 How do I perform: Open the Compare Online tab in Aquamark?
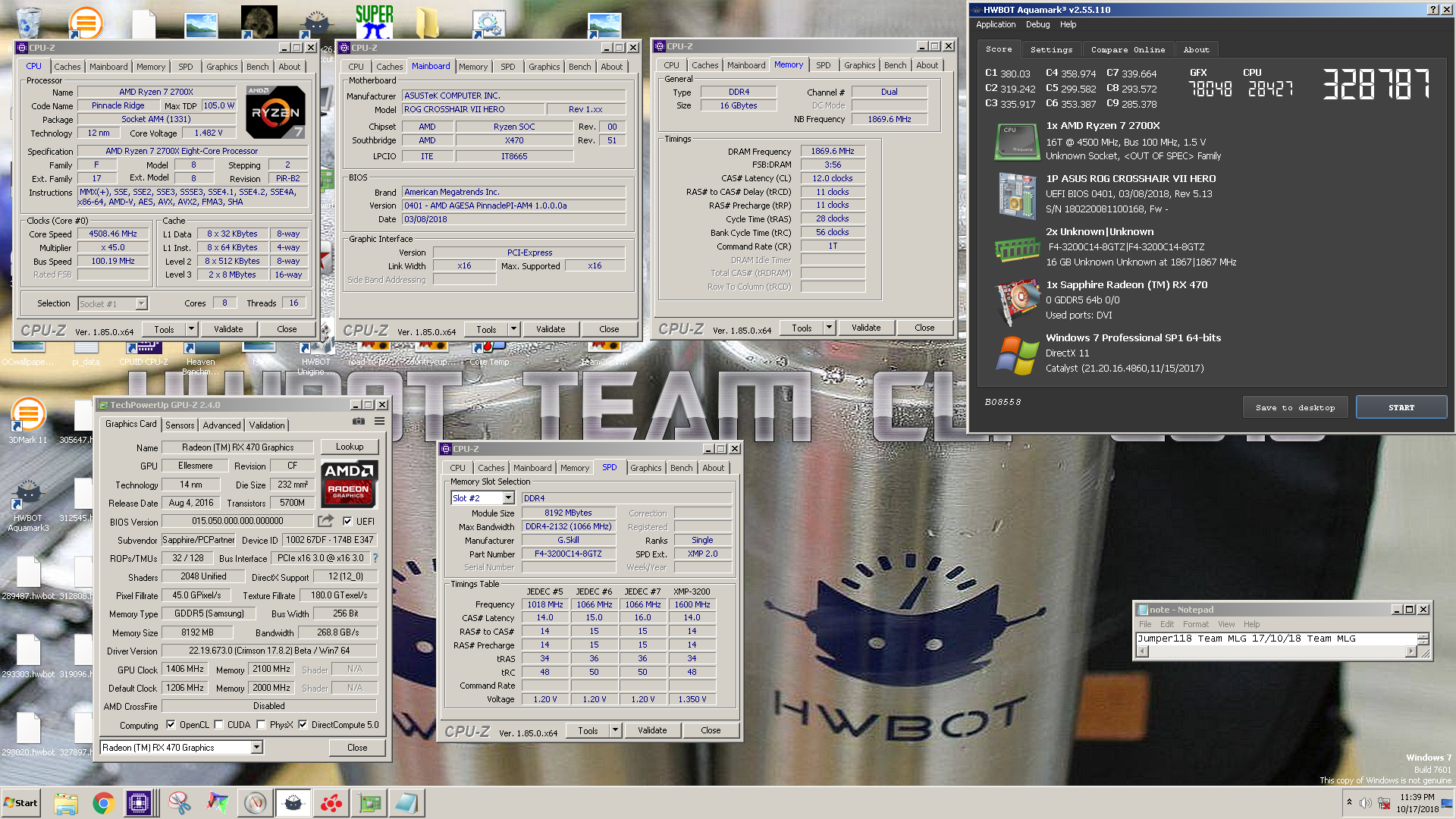point(1128,49)
